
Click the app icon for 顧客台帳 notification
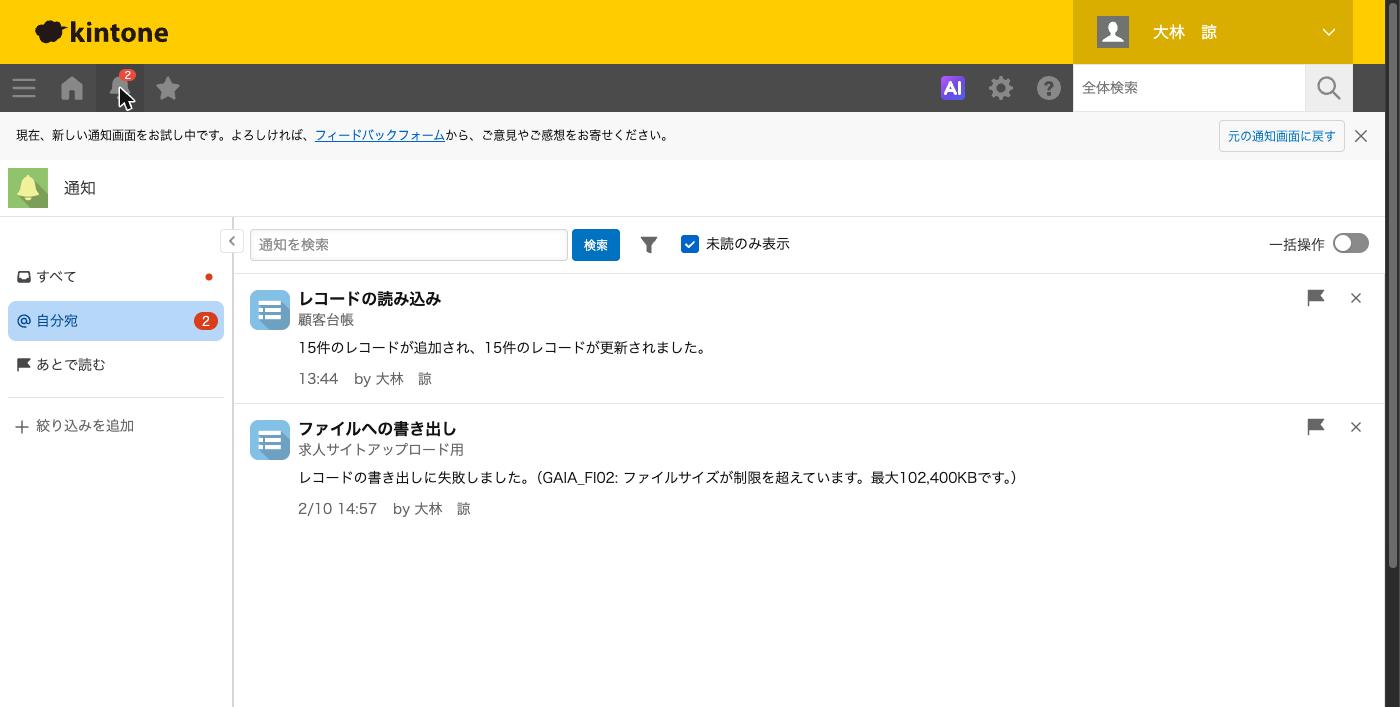(270, 310)
